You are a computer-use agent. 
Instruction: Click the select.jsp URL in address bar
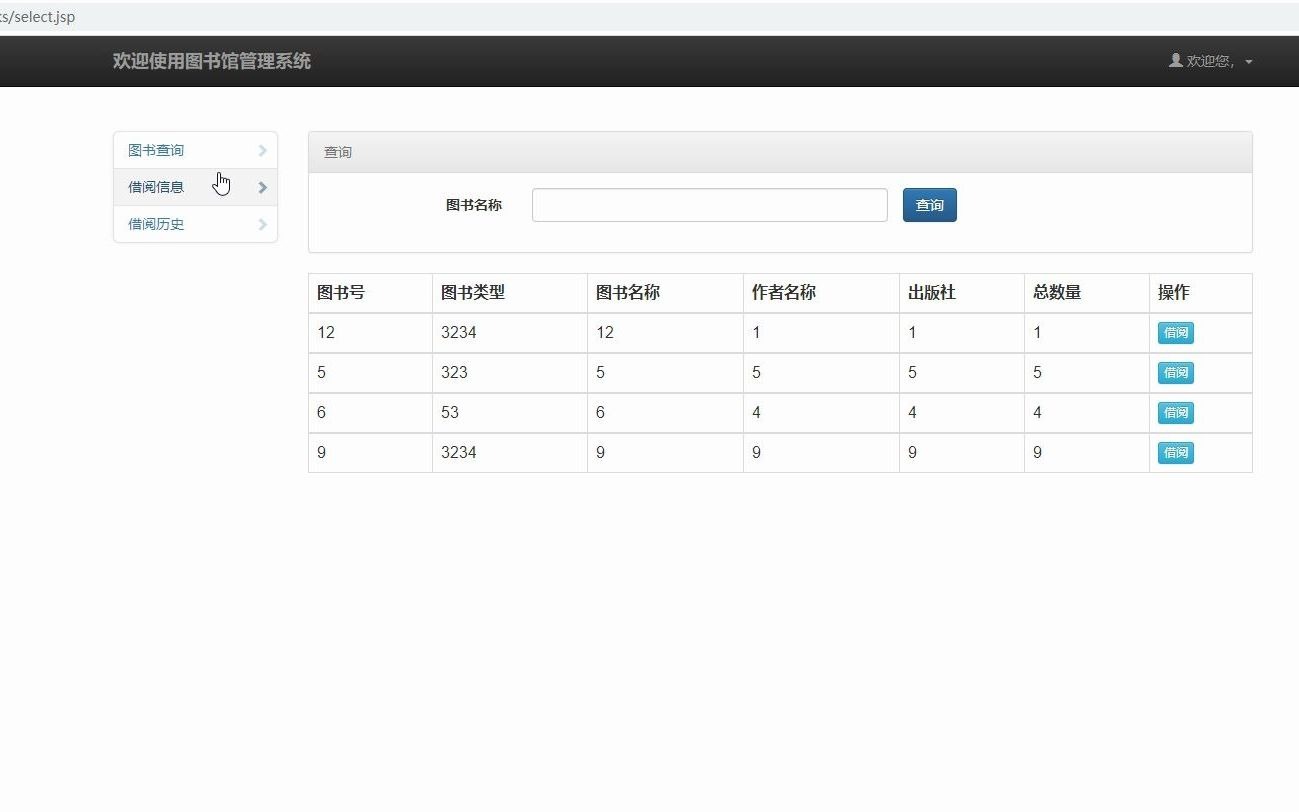coord(38,17)
